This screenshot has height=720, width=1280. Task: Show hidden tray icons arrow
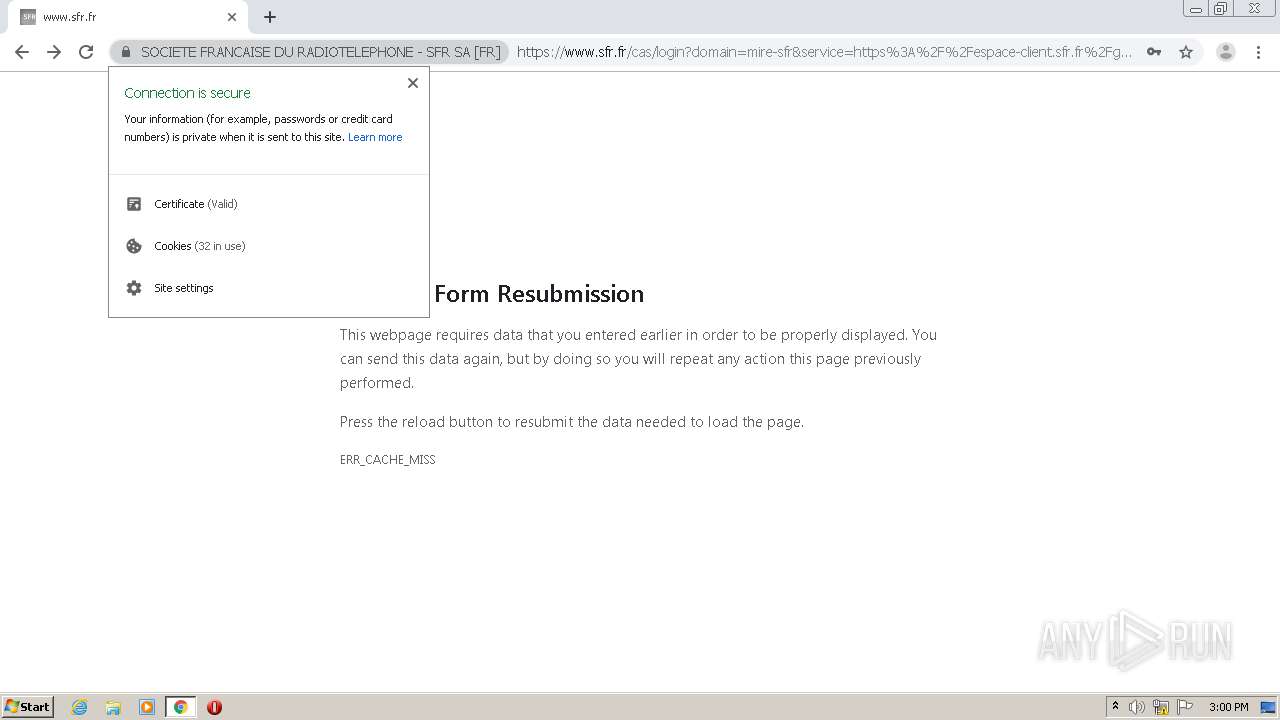click(x=1115, y=707)
